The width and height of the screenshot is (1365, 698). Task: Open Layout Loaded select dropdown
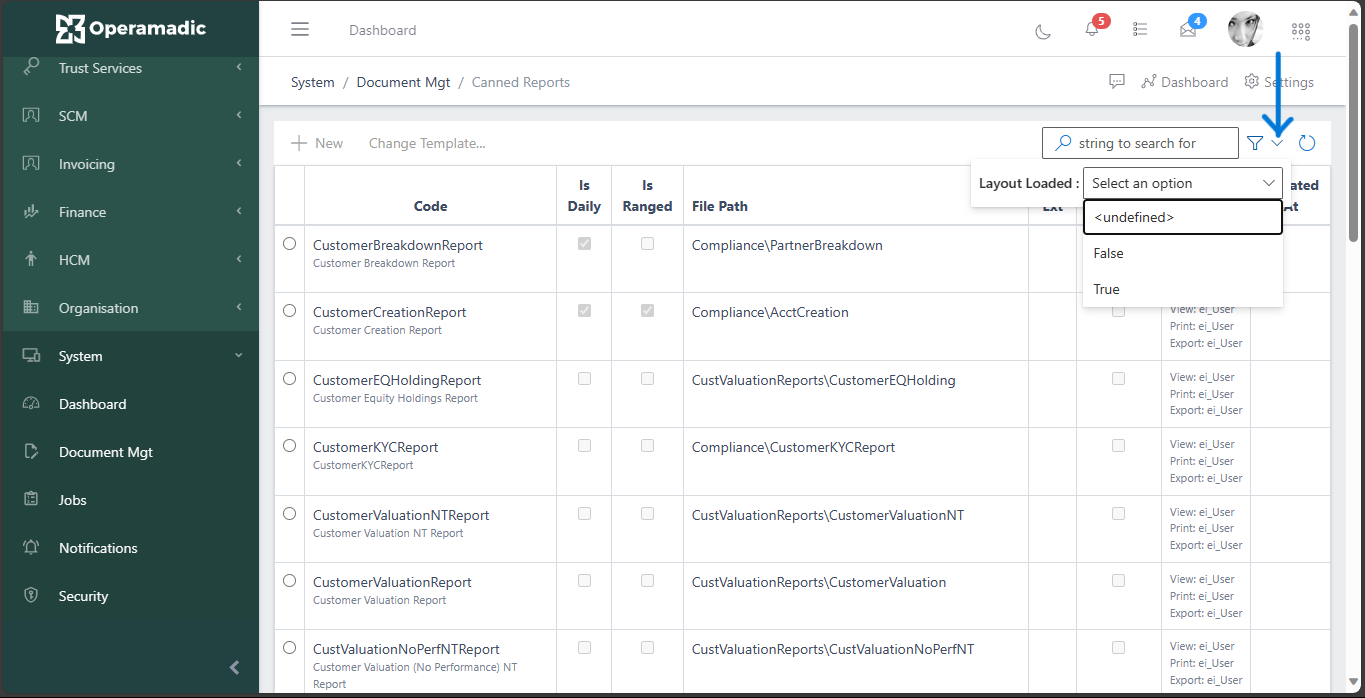pyautogui.click(x=1182, y=183)
